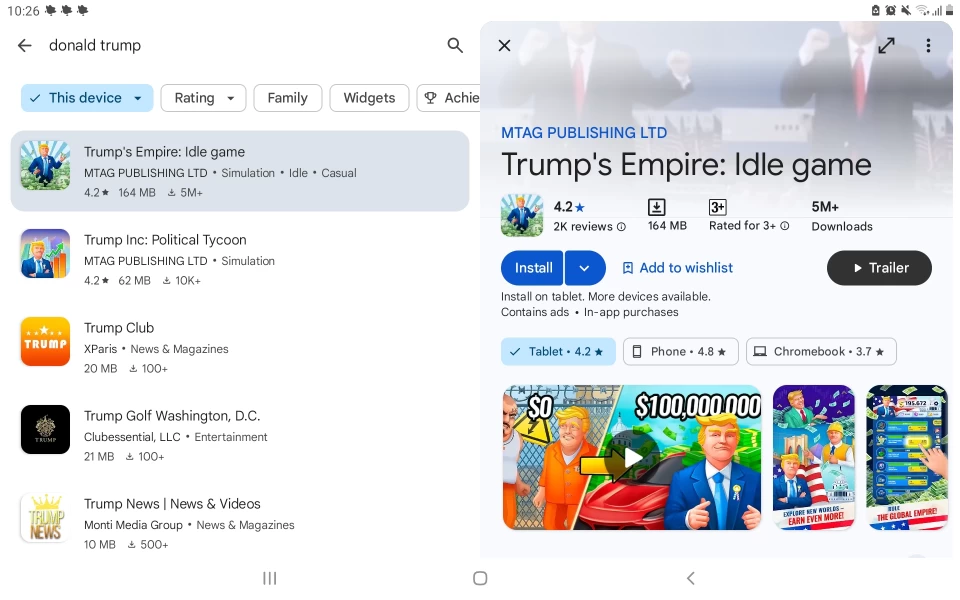
Task: Open Trump Club app icon
Action: point(46,342)
